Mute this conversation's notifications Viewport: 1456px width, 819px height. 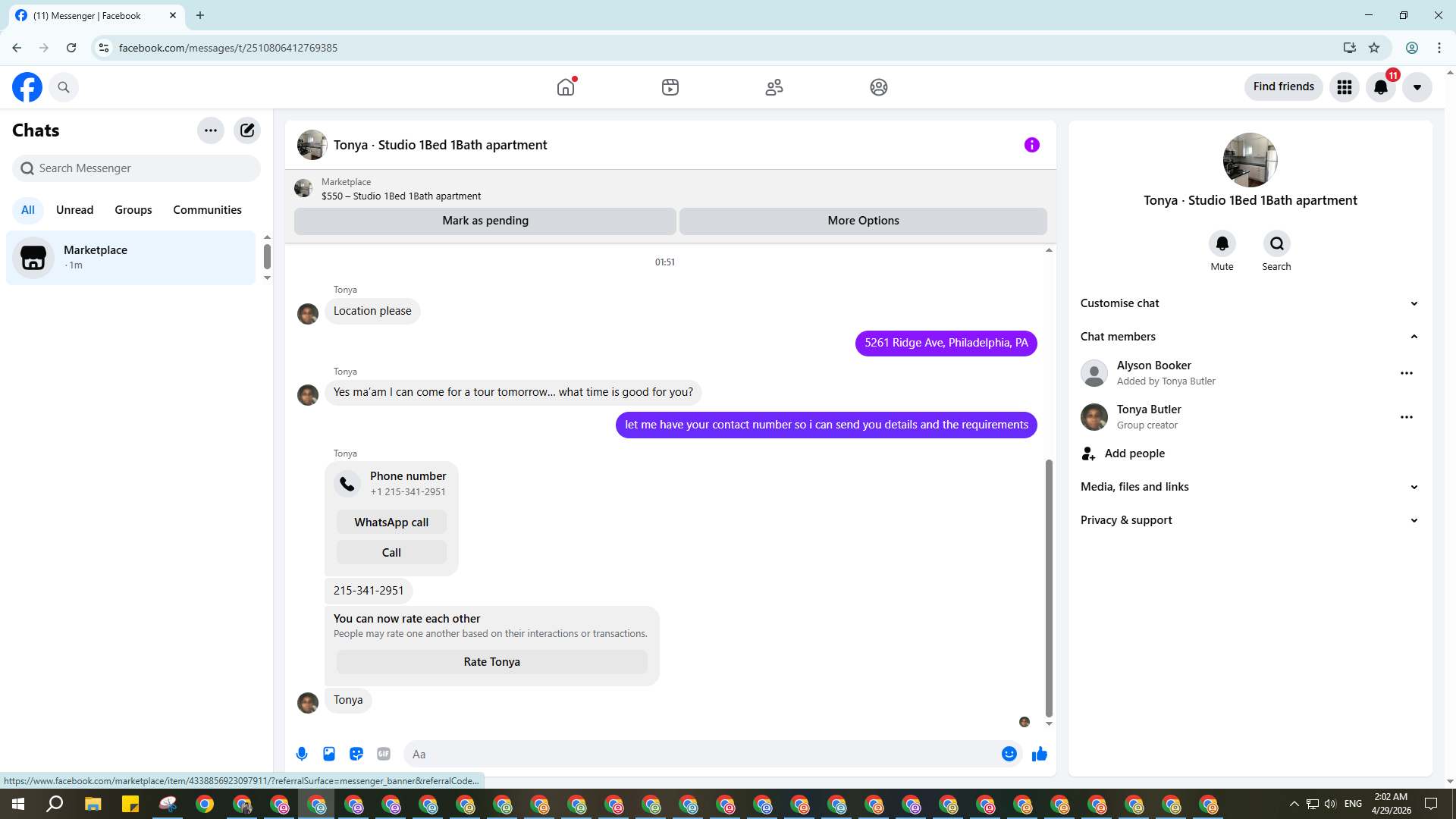coord(1222,244)
